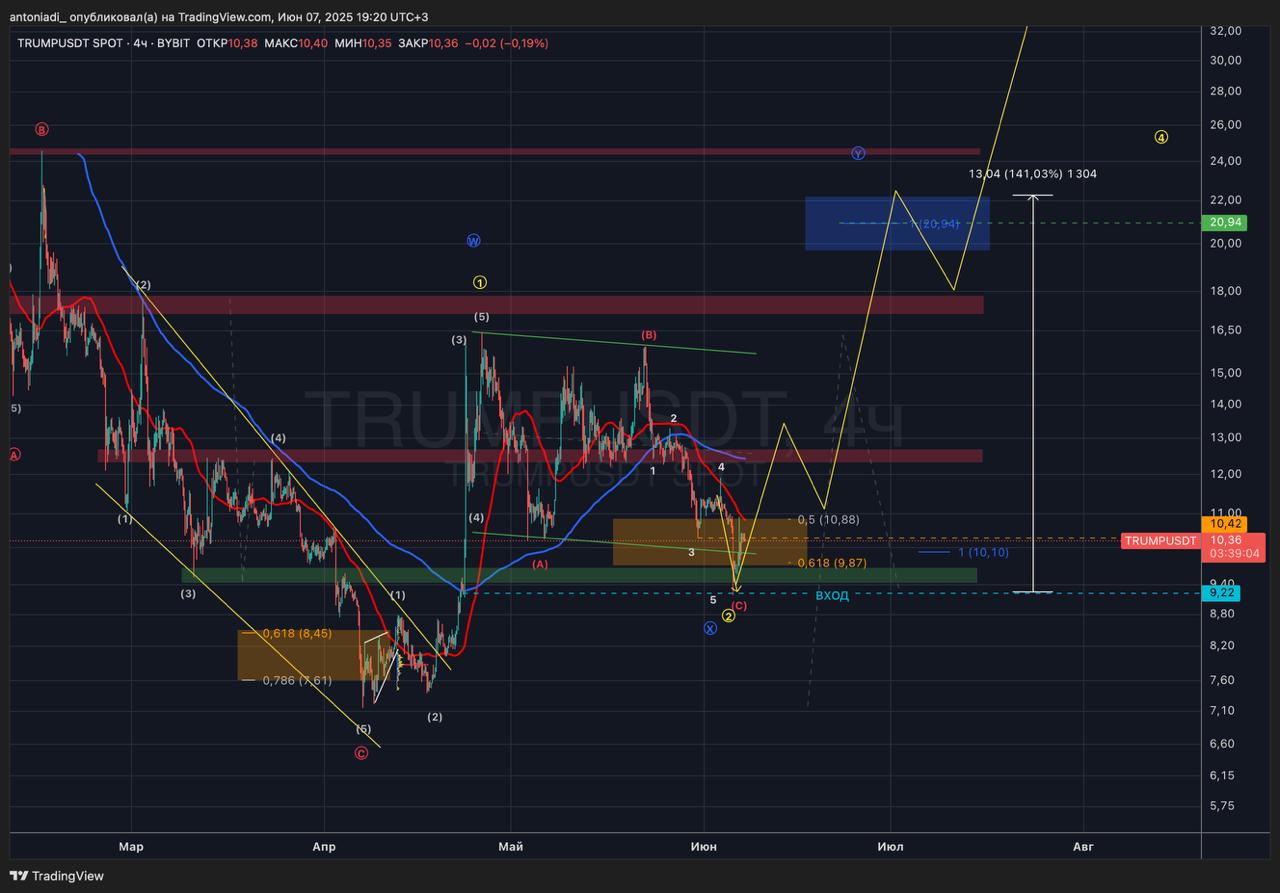
Task: Click the 24,00 price scale value
Action: [1226, 161]
